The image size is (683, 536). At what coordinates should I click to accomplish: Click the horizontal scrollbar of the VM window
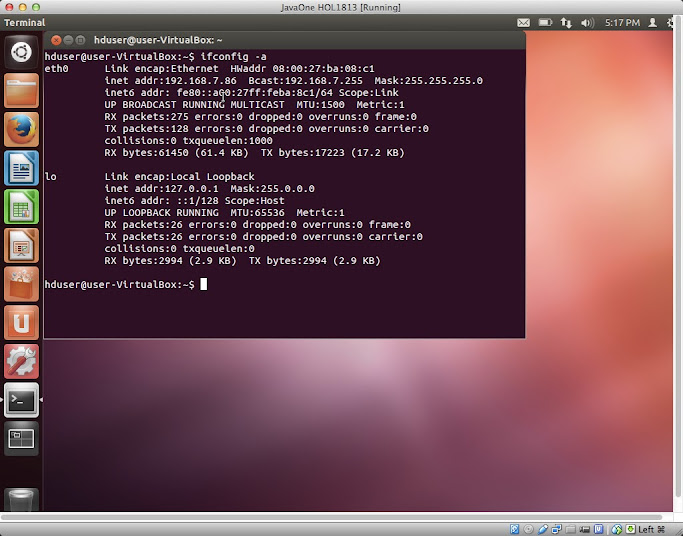coord(331,517)
